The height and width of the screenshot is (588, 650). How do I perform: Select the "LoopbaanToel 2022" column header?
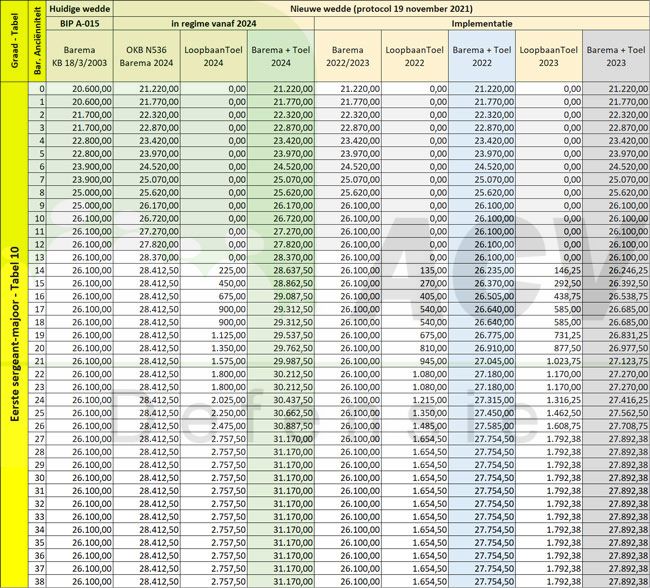click(x=415, y=56)
